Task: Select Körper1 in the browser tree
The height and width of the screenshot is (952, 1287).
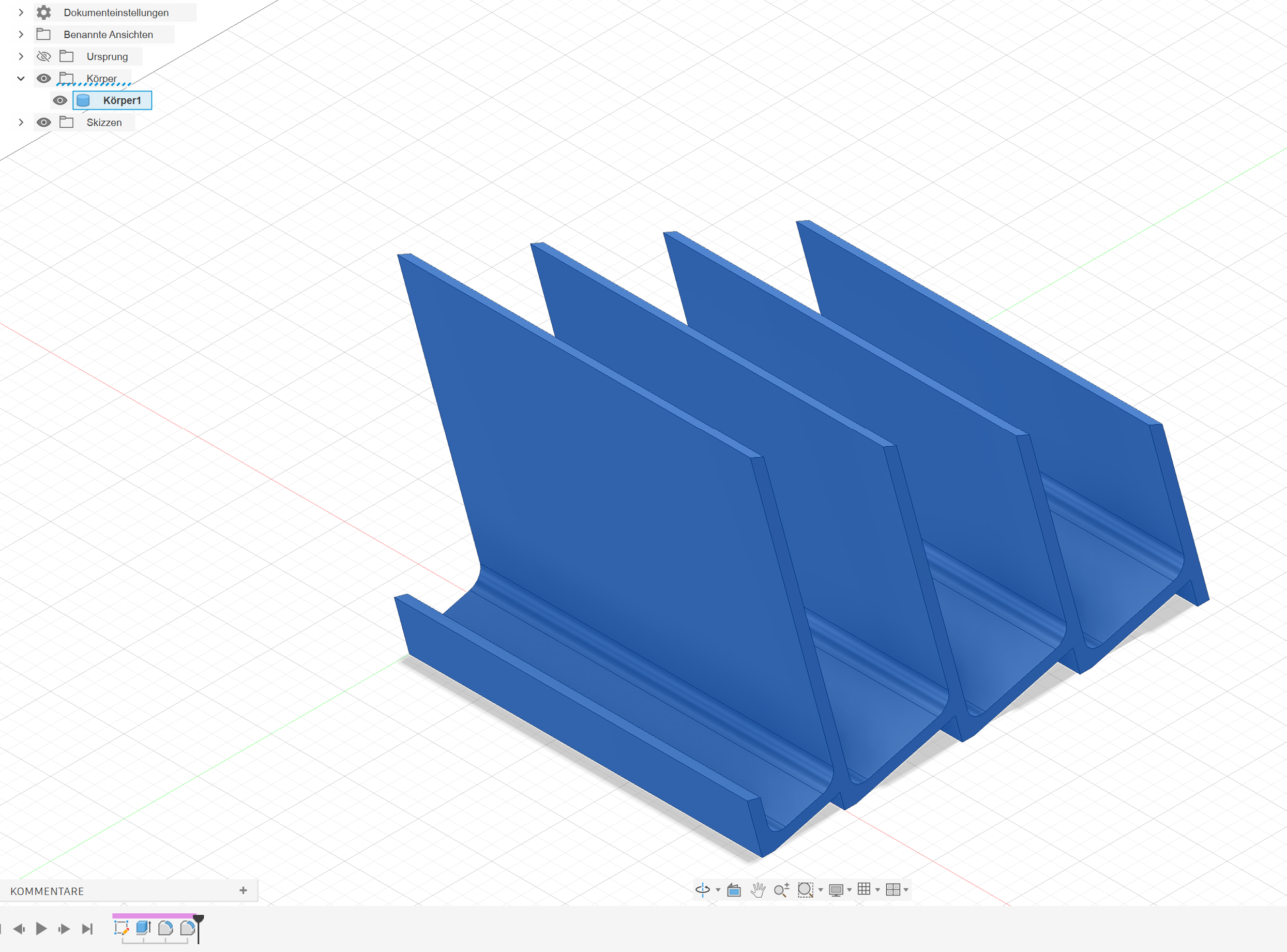Action: tap(122, 100)
